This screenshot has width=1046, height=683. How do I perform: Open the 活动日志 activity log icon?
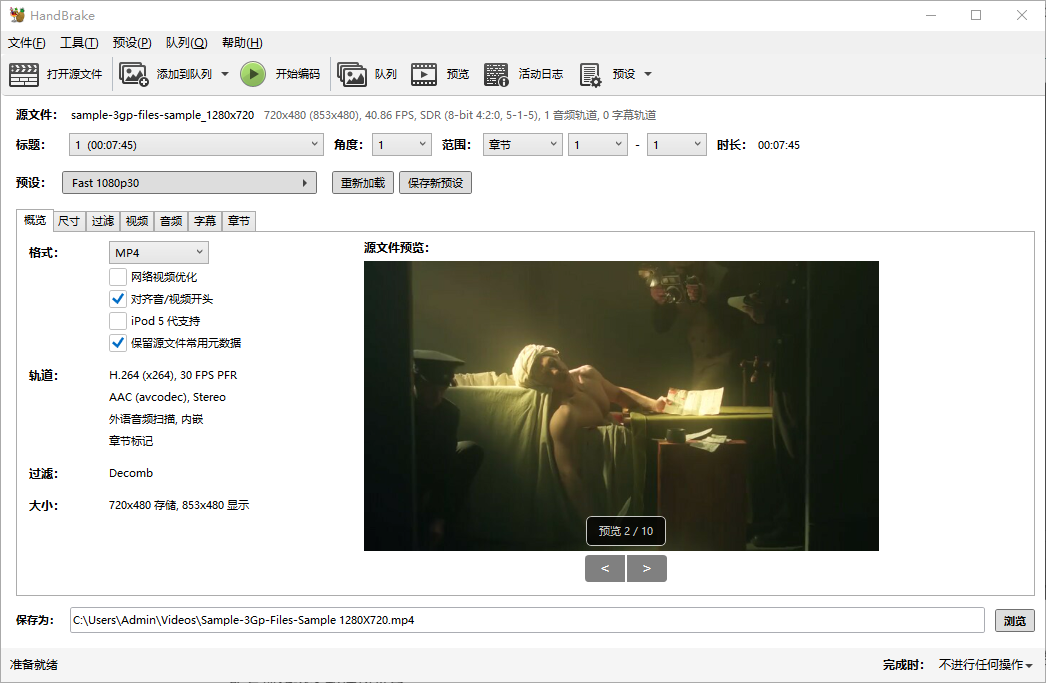496,74
